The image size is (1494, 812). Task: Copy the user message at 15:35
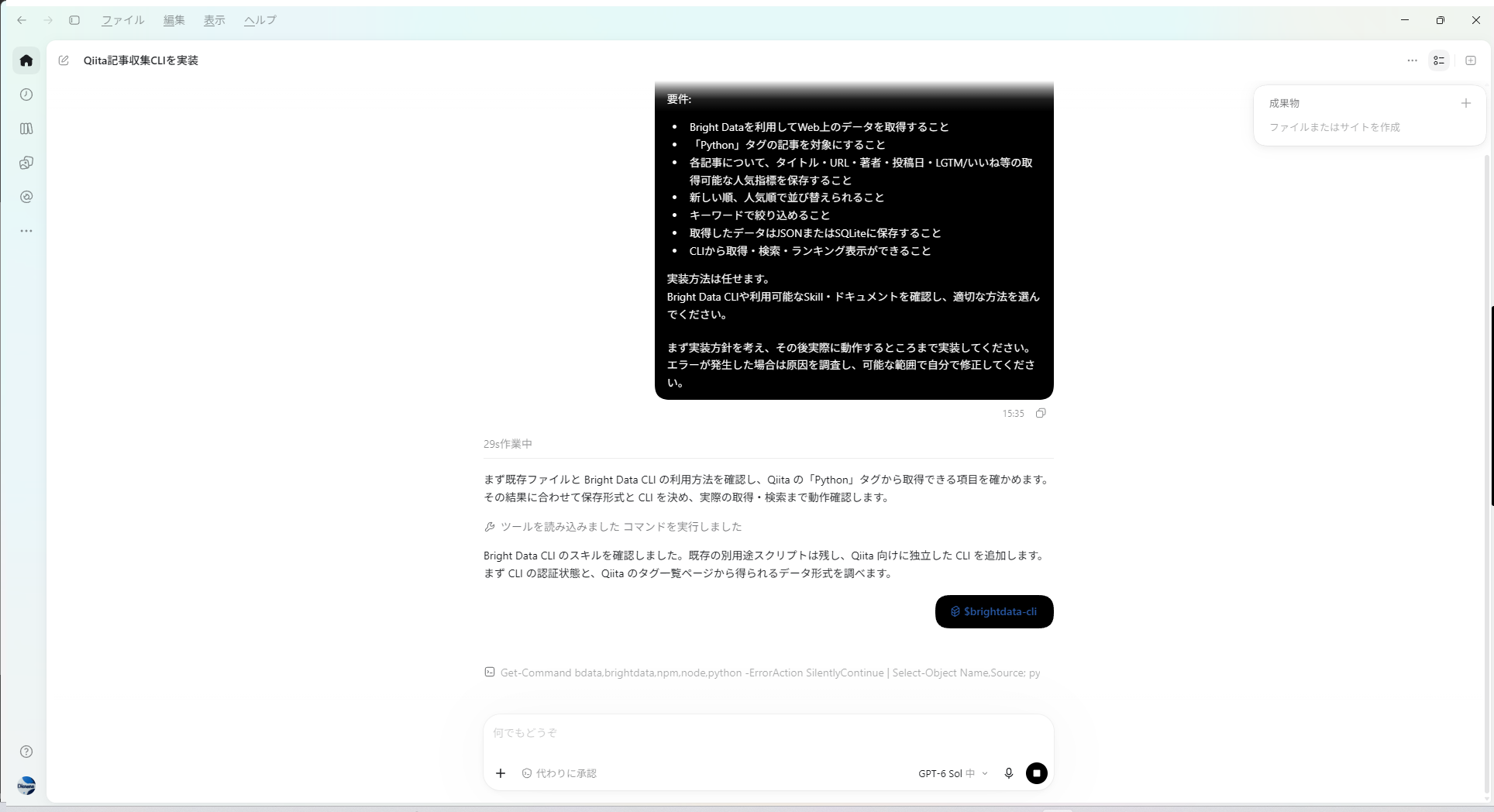(x=1041, y=413)
